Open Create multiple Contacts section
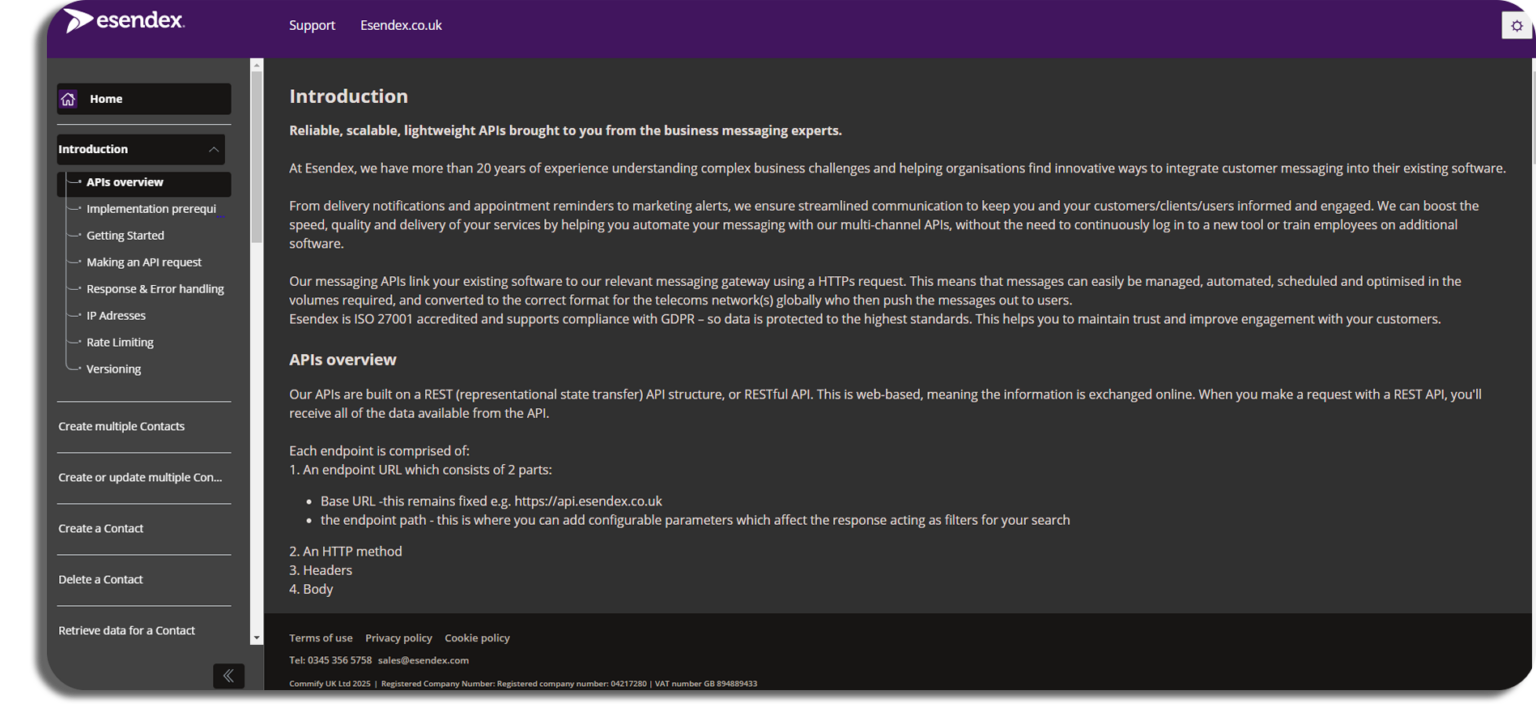Screen dimensions: 1536x712 pyautogui.click(x=121, y=426)
